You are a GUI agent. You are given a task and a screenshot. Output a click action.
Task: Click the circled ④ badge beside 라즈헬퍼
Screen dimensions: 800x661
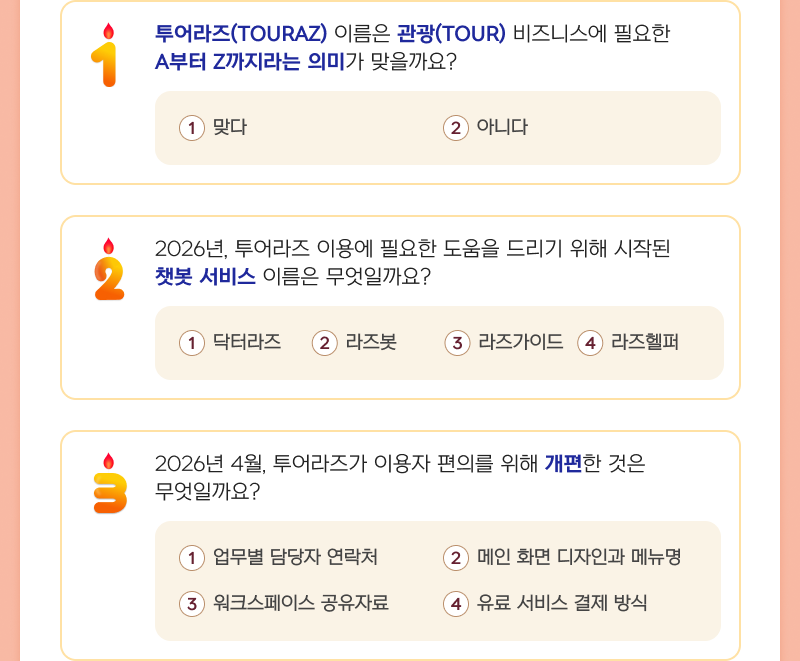point(589,343)
